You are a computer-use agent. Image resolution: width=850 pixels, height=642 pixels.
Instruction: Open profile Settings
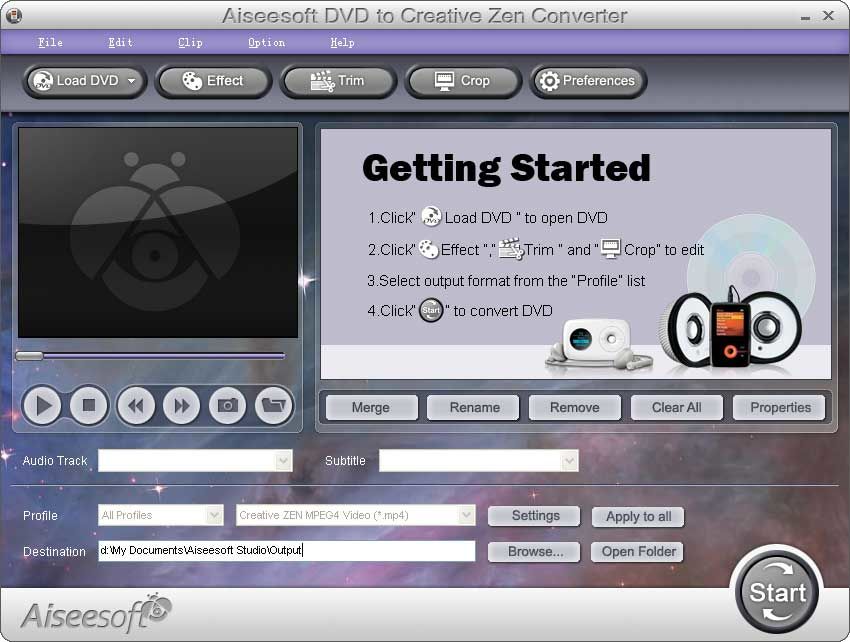pos(535,516)
